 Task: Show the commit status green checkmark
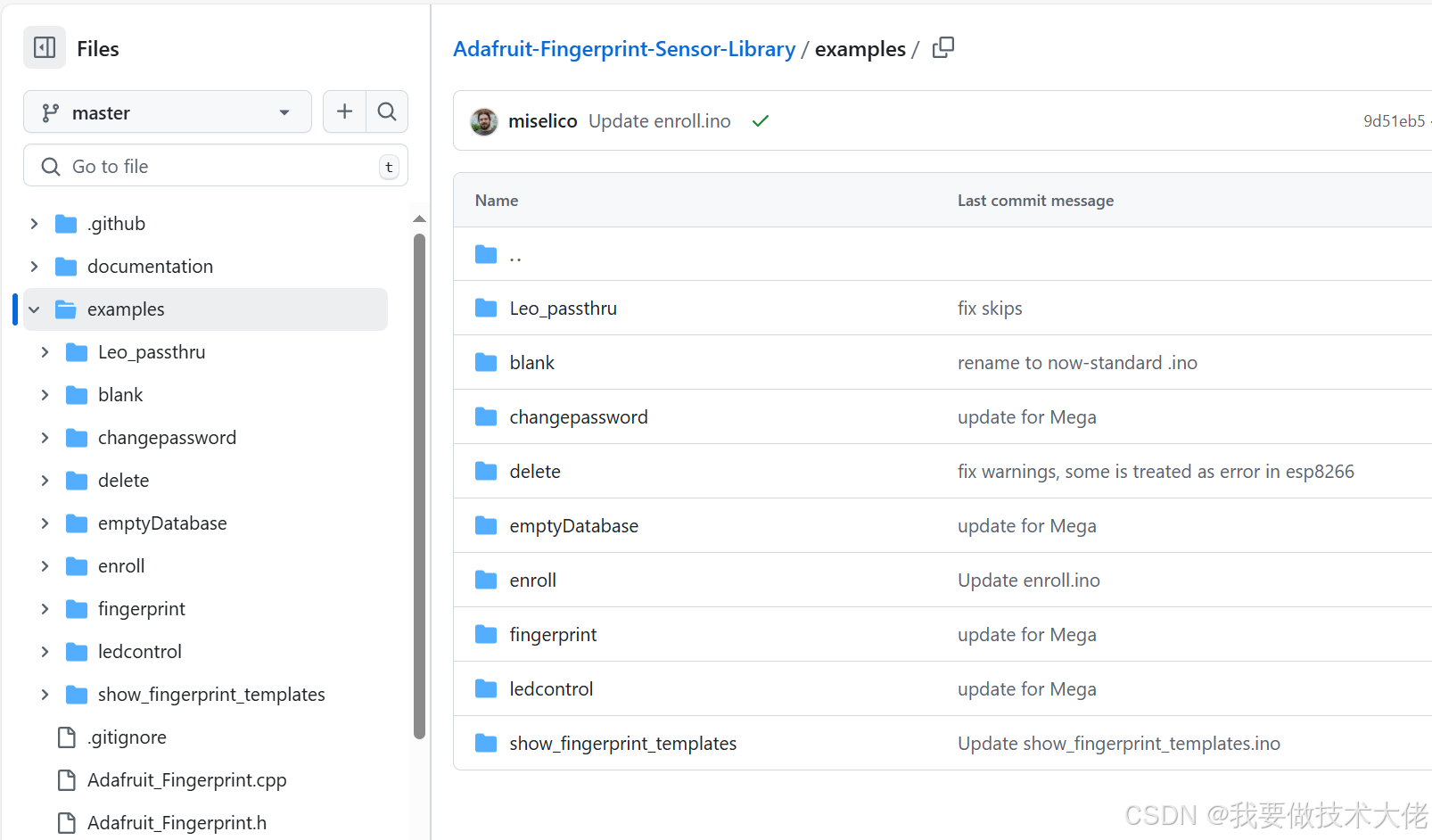(x=761, y=121)
